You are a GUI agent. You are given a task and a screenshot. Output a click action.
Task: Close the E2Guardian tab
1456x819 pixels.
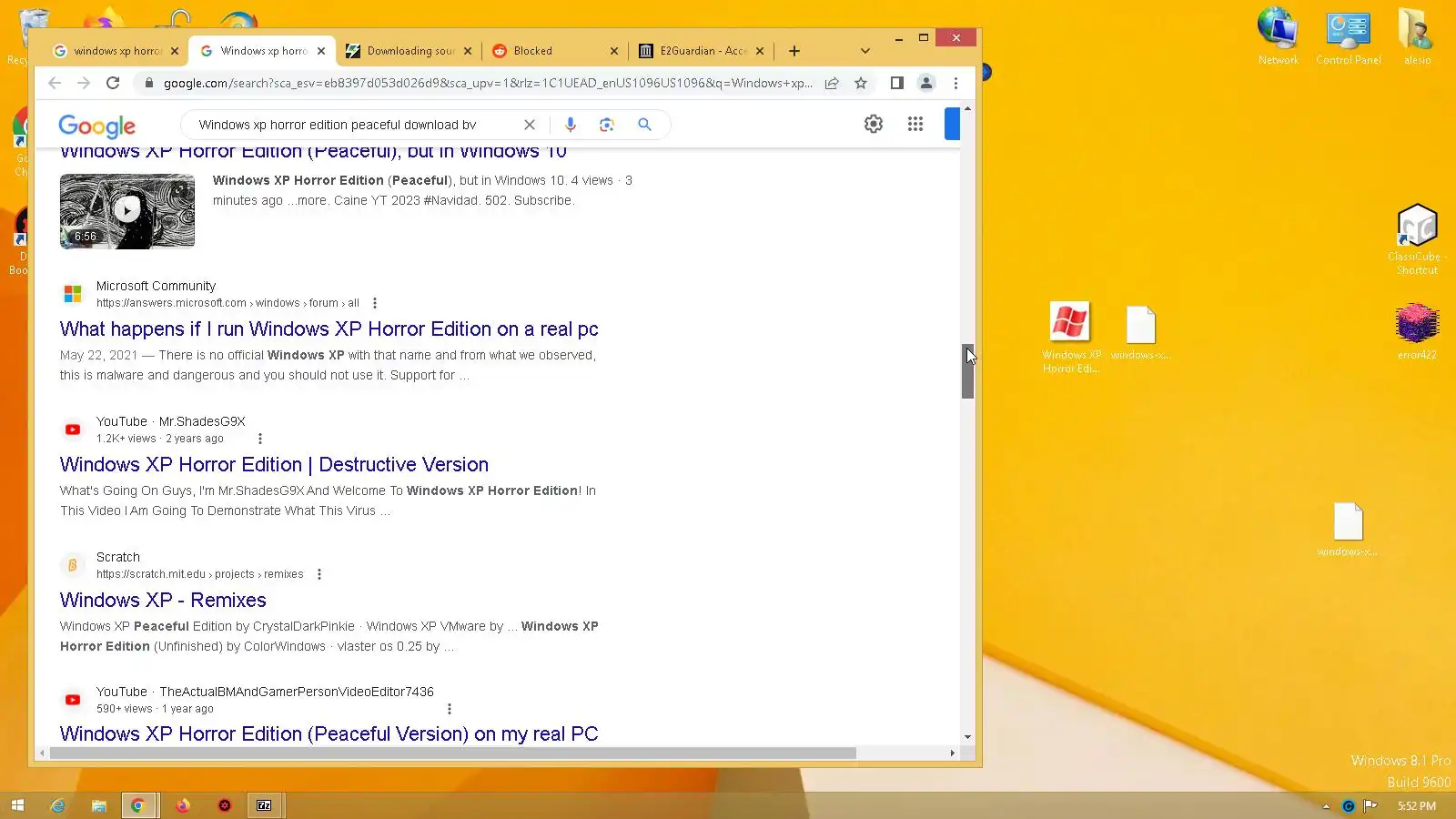pyautogui.click(x=760, y=51)
